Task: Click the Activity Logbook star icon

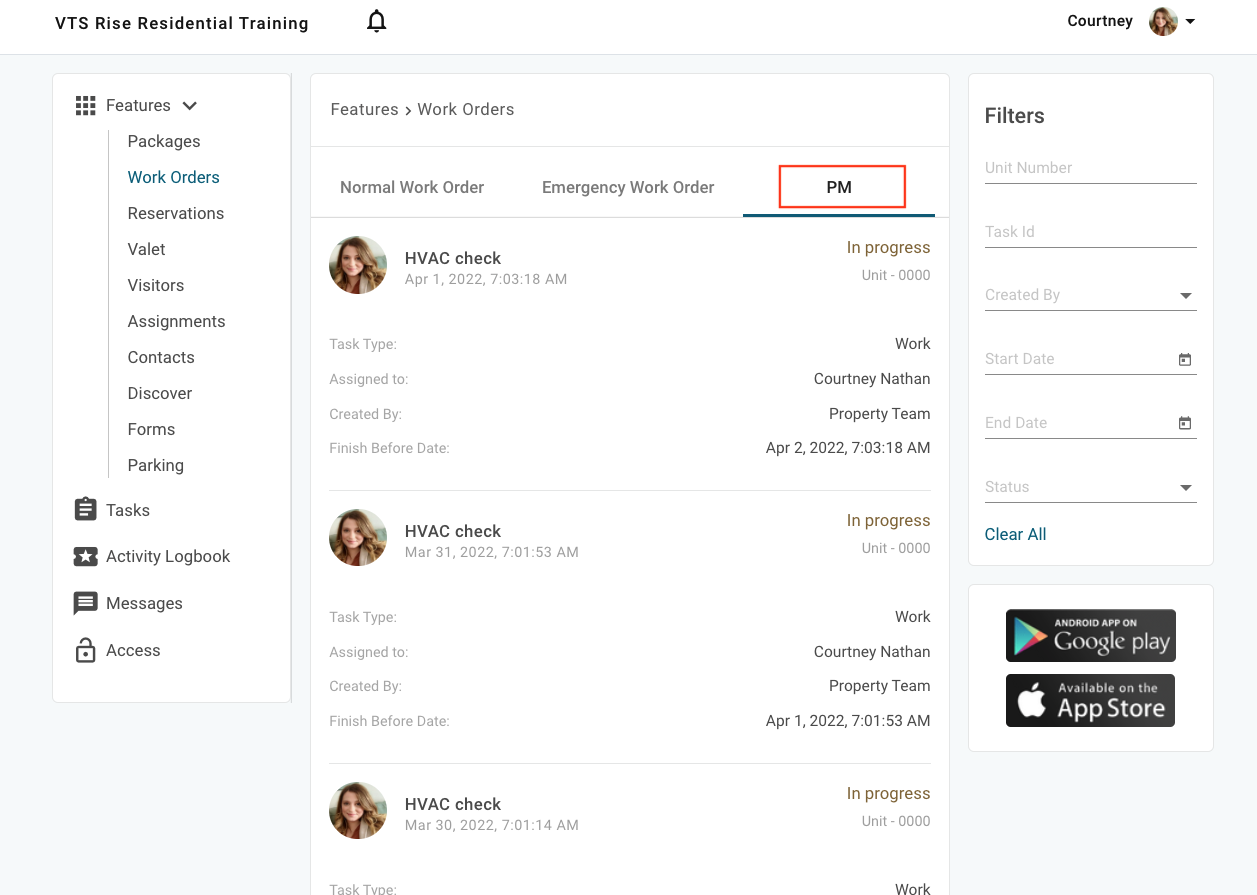Action: (x=86, y=557)
